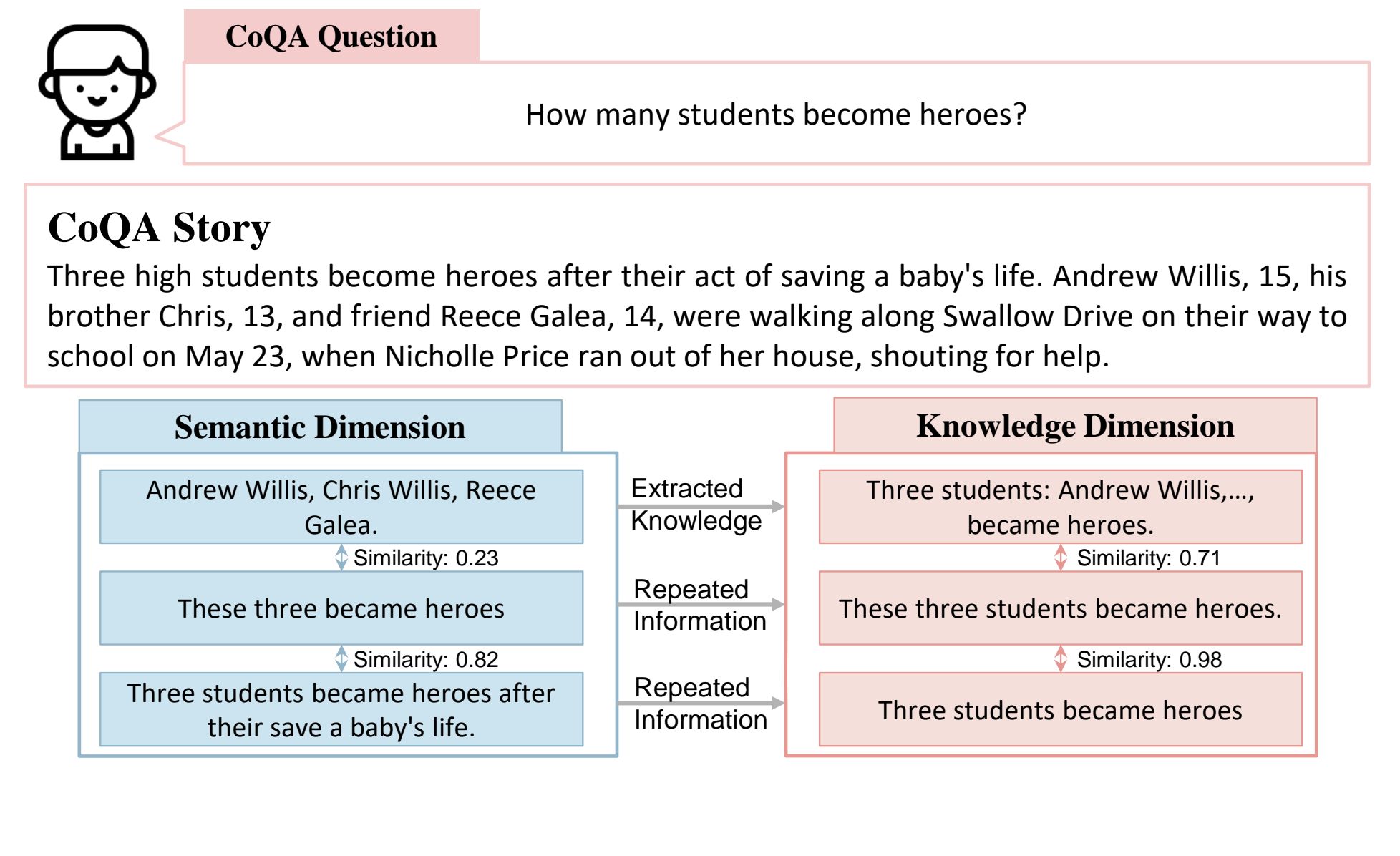Image resolution: width=1400 pixels, height=856 pixels.
Task: Click the 'Andrew Willis, Chris Willis, Reece Galea' box
Action: click(341, 507)
